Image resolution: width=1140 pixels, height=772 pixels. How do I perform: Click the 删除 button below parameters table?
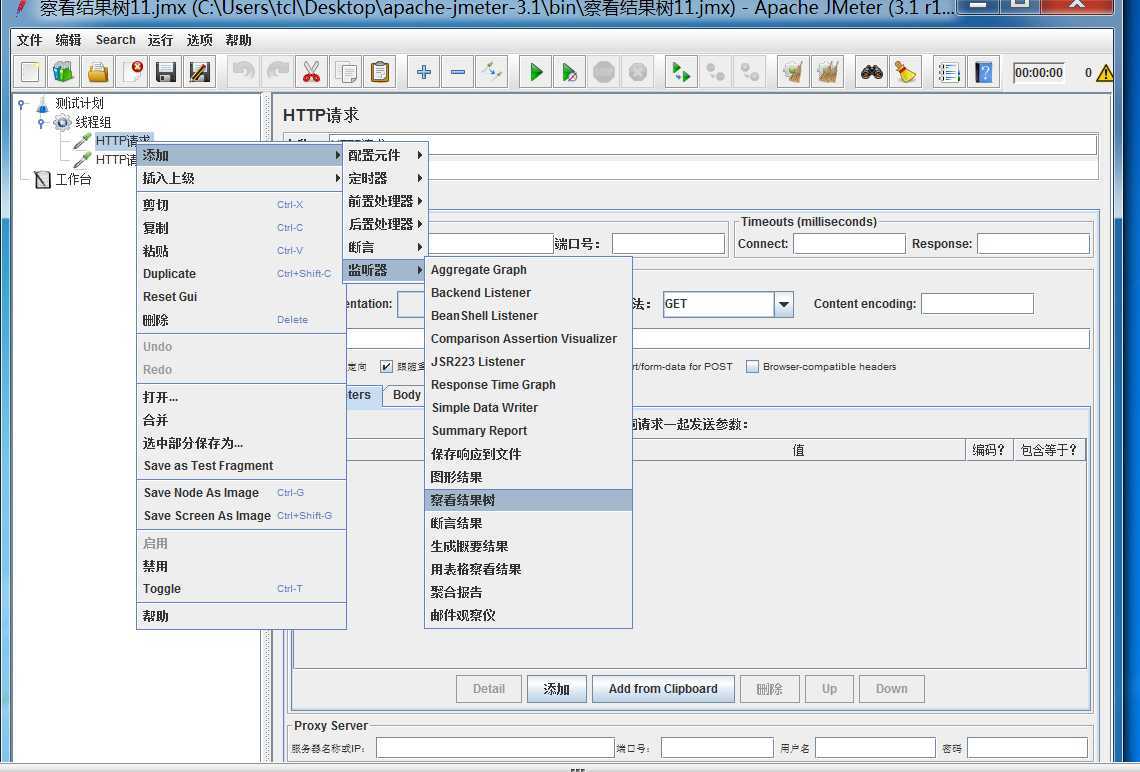[769, 689]
